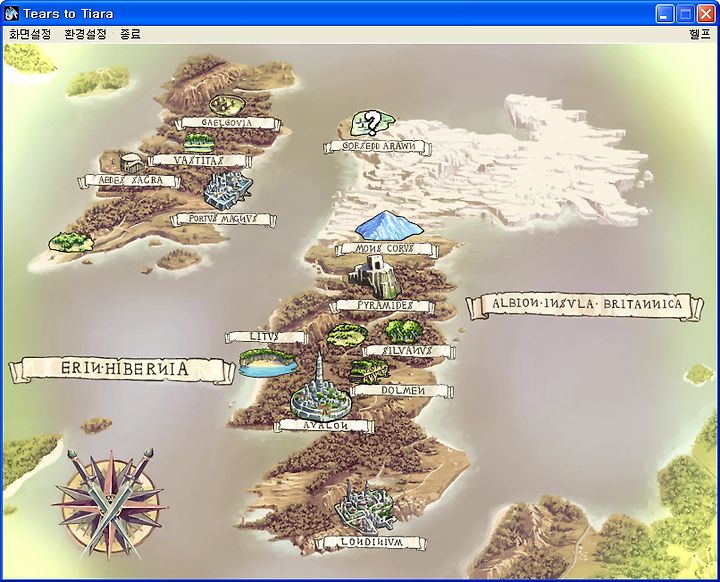Screen dimensions: 720x582
Task: Click the Tears to Tiara title bar icon
Action: (11, 14)
